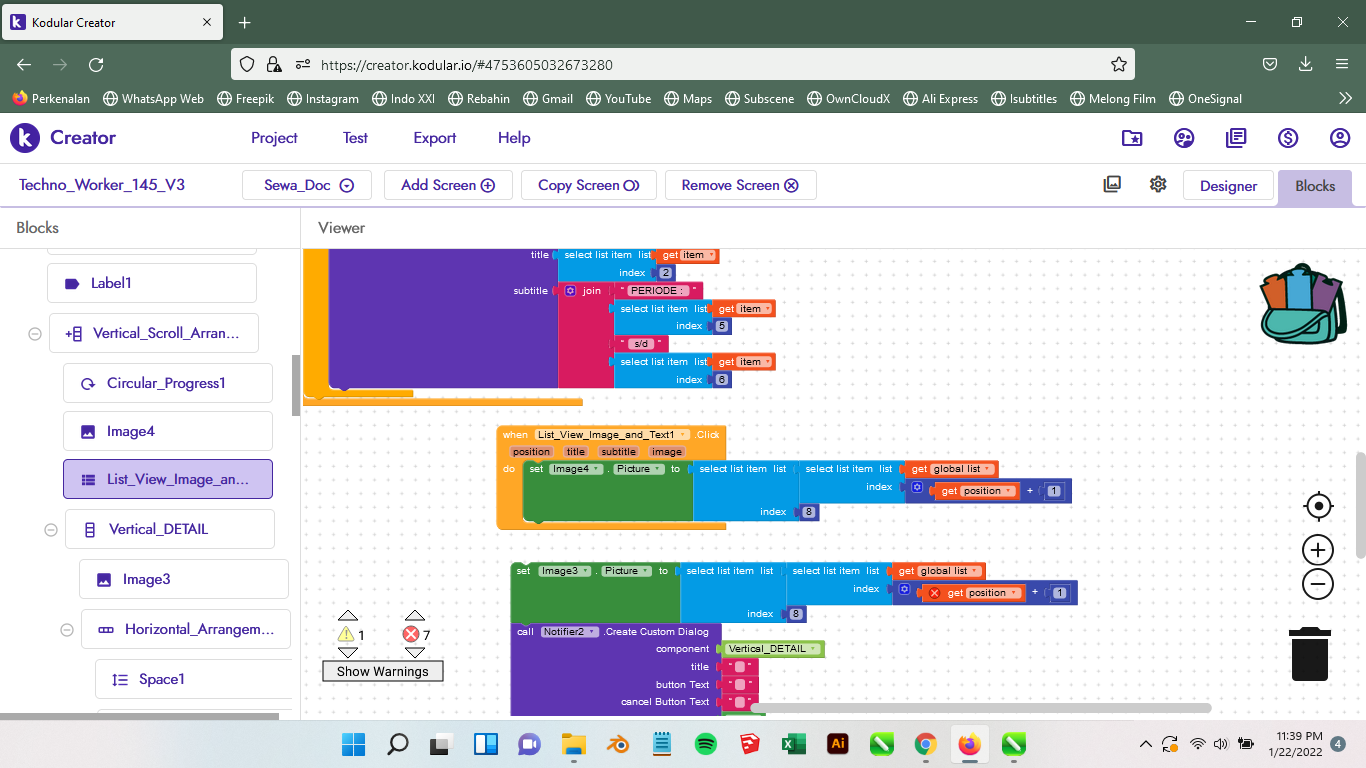The image size is (1366, 768).
Task: Click the trash can in workspace
Action: coord(1309,654)
